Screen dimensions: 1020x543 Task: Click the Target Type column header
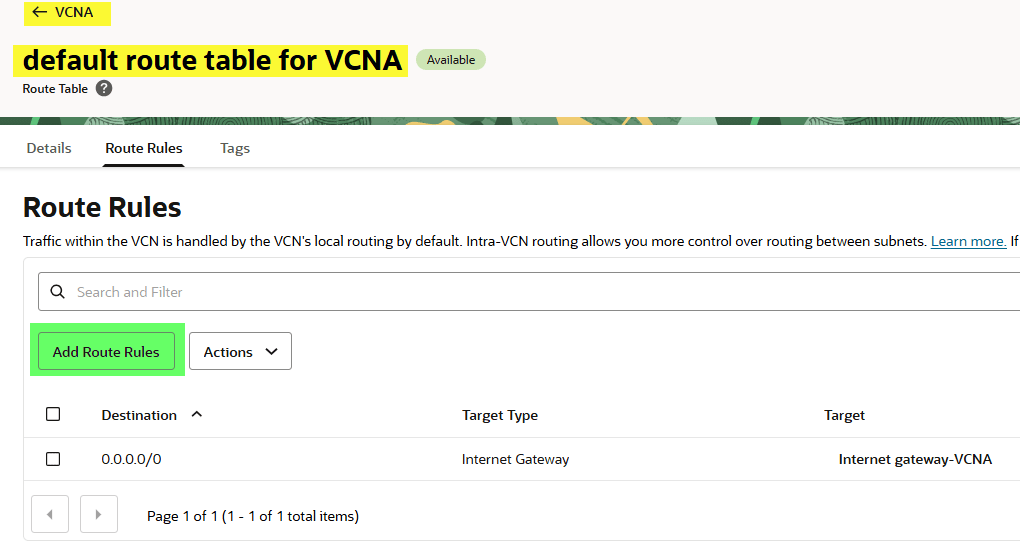click(500, 415)
